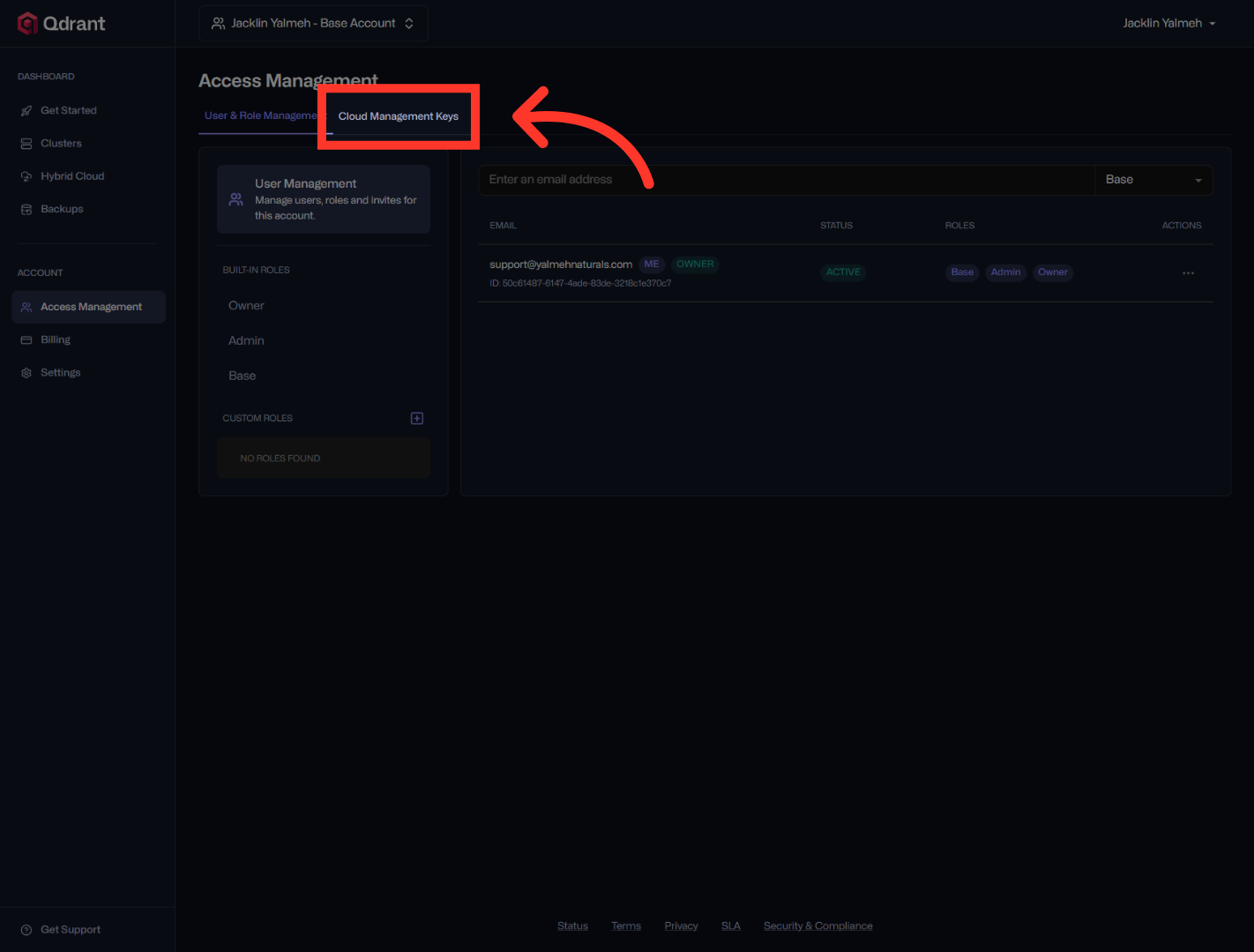Click the ACTIVE status badge
Image resolution: width=1254 pixels, height=952 pixels.
click(x=843, y=272)
